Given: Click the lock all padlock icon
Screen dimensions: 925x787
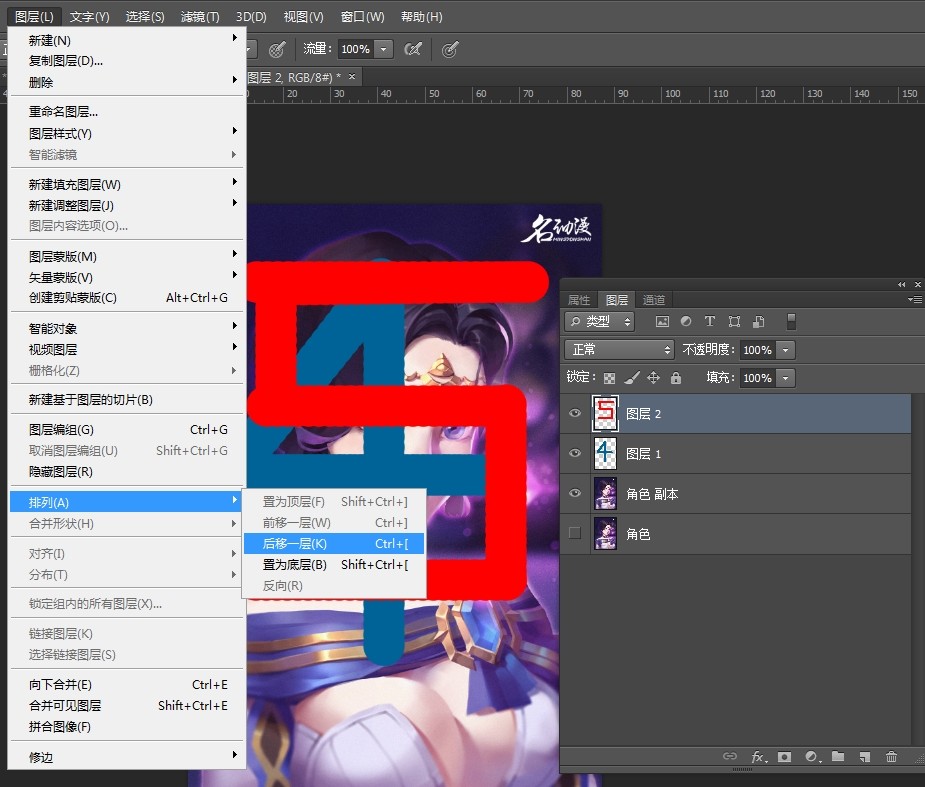Looking at the screenshot, I should click(x=676, y=378).
